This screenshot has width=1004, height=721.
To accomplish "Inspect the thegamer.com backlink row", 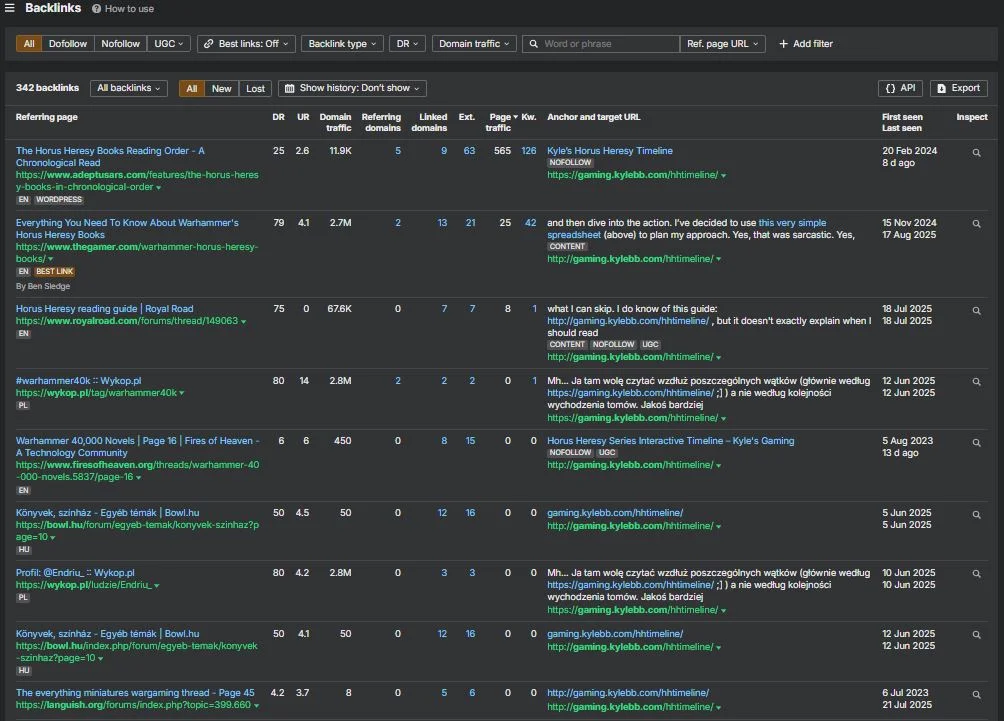I will click(x=976, y=224).
